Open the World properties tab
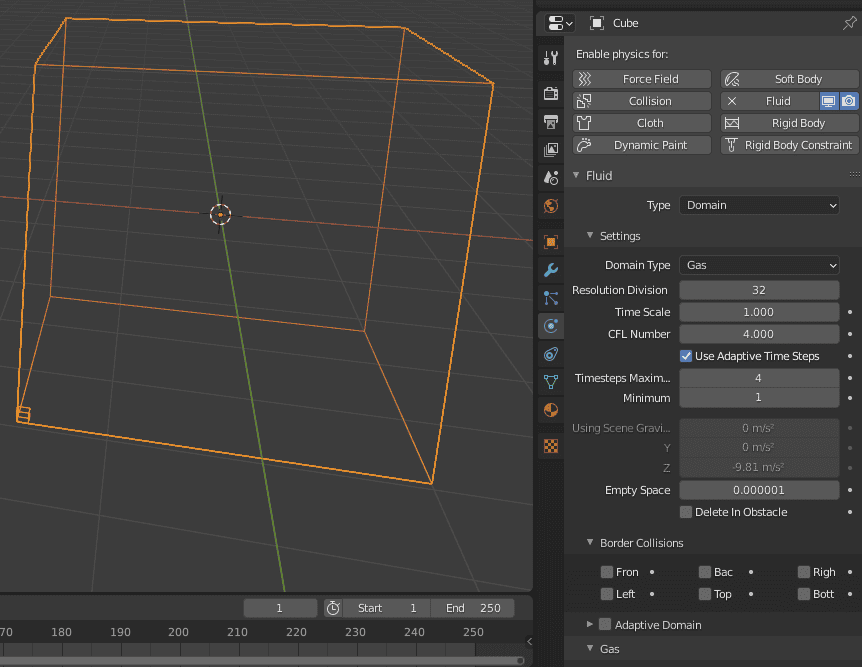862x667 pixels. (550, 206)
